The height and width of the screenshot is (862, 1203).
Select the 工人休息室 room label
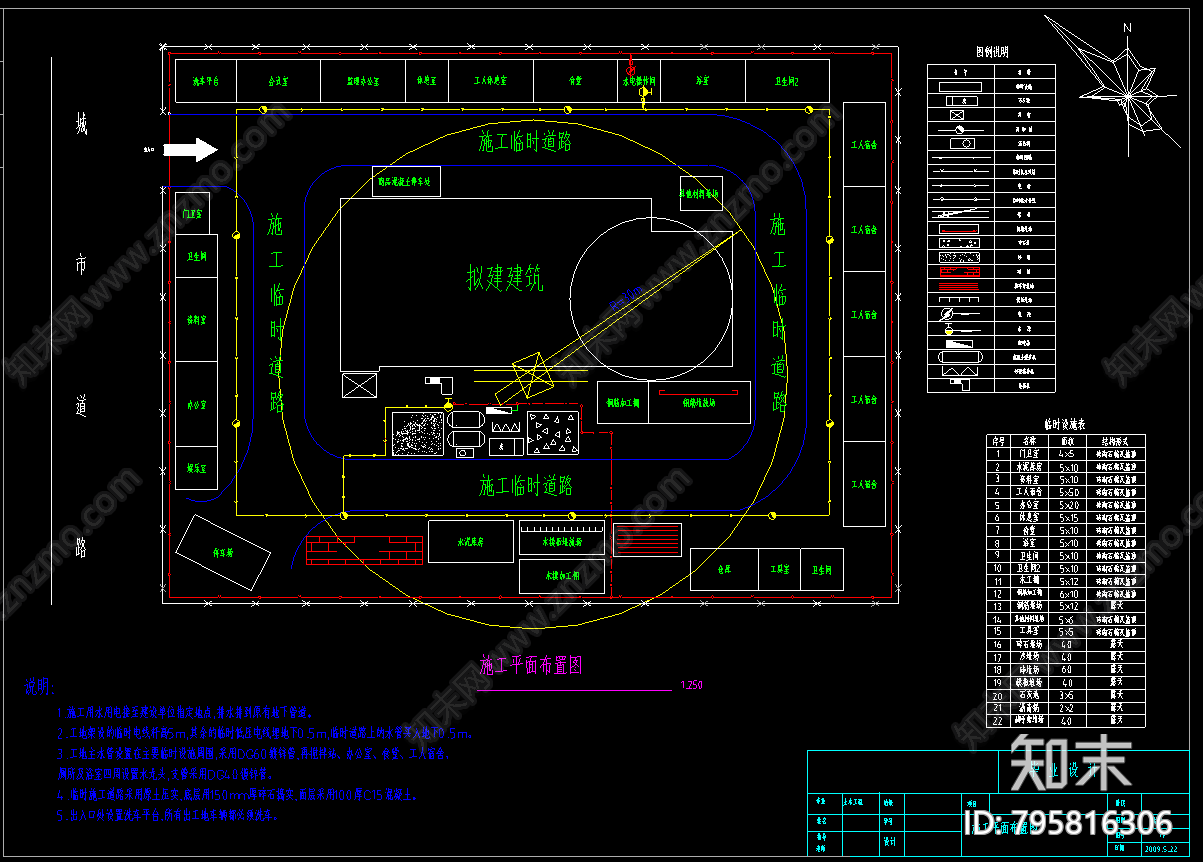(490, 81)
